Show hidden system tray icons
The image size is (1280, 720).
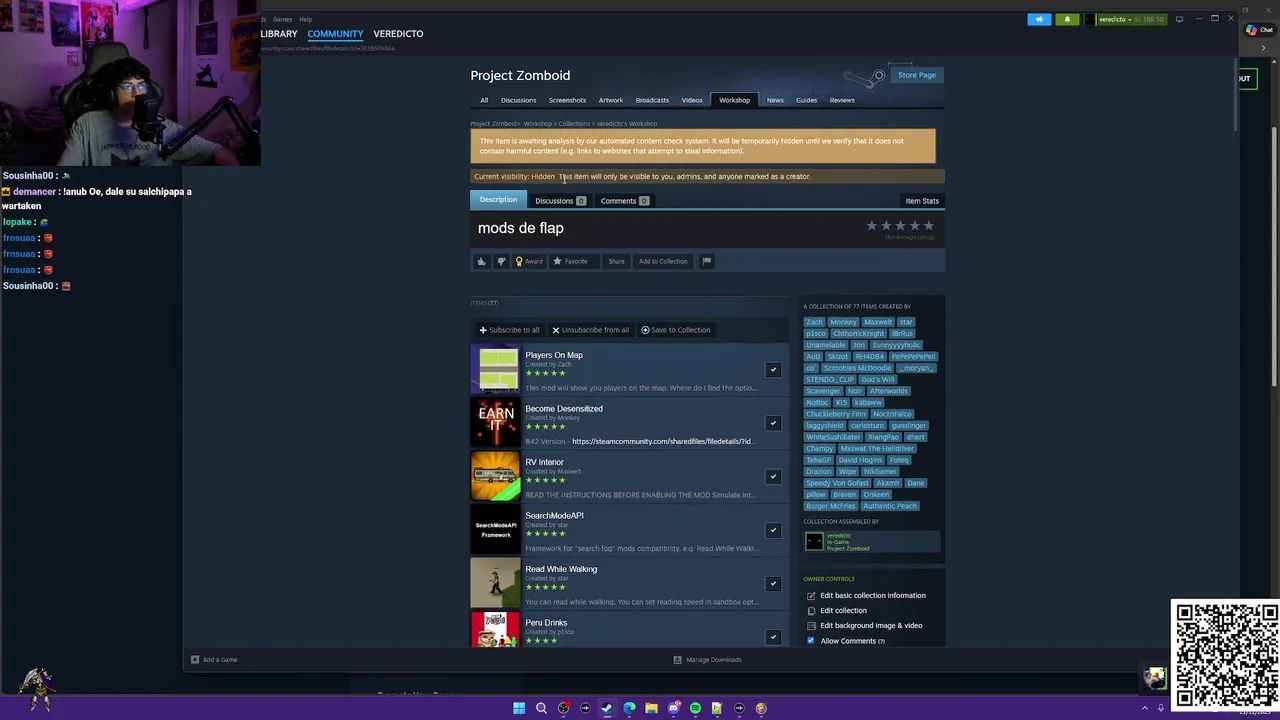1145,708
